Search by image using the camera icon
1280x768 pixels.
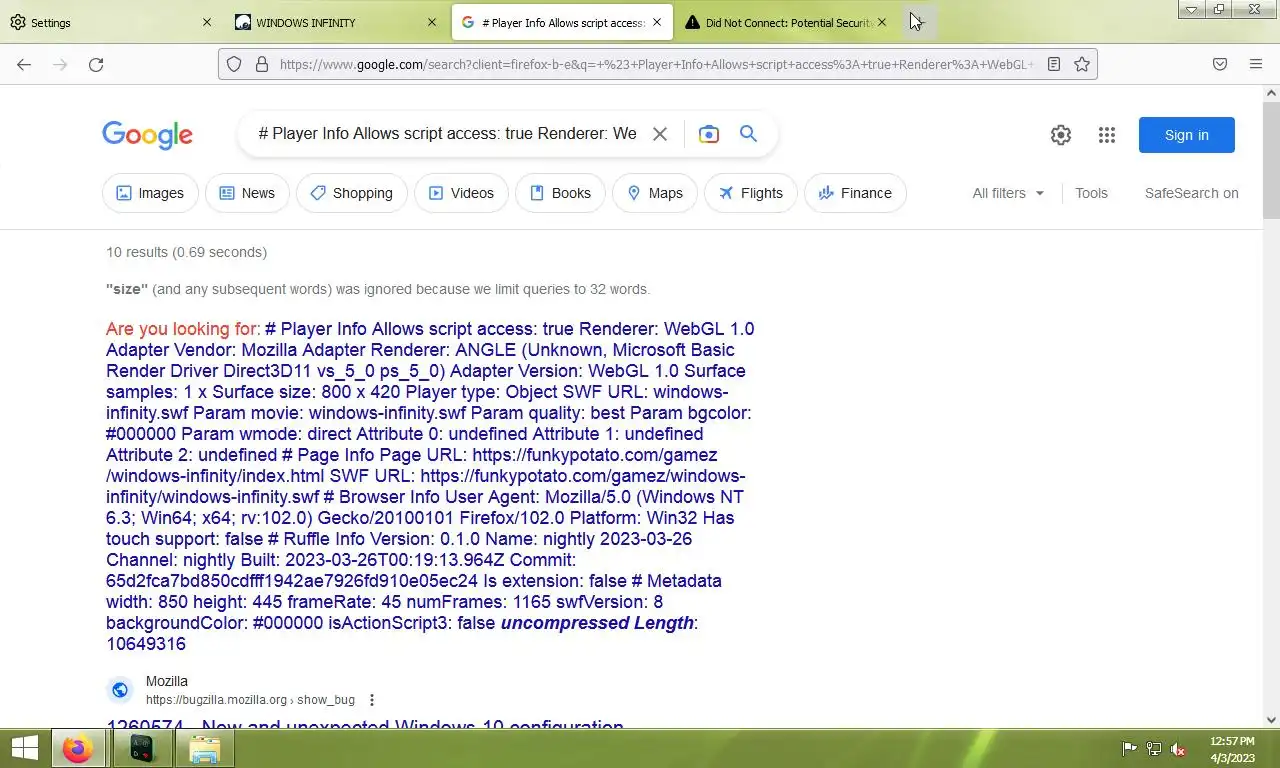tap(709, 134)
